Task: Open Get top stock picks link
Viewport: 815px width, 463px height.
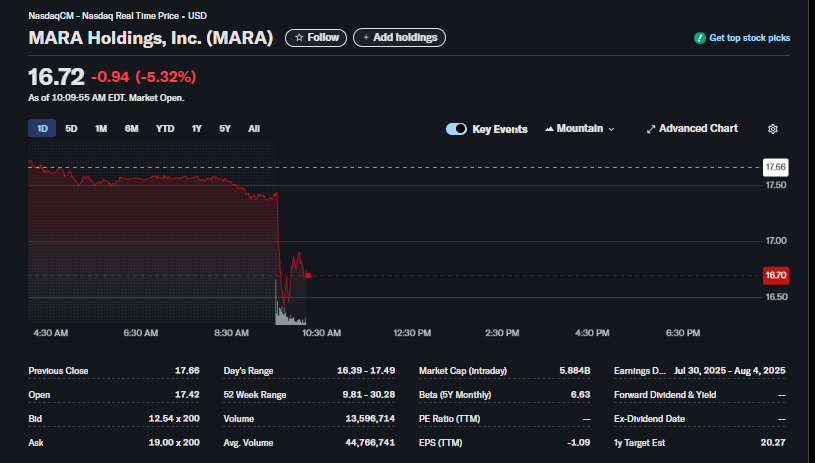Action: 749,38
